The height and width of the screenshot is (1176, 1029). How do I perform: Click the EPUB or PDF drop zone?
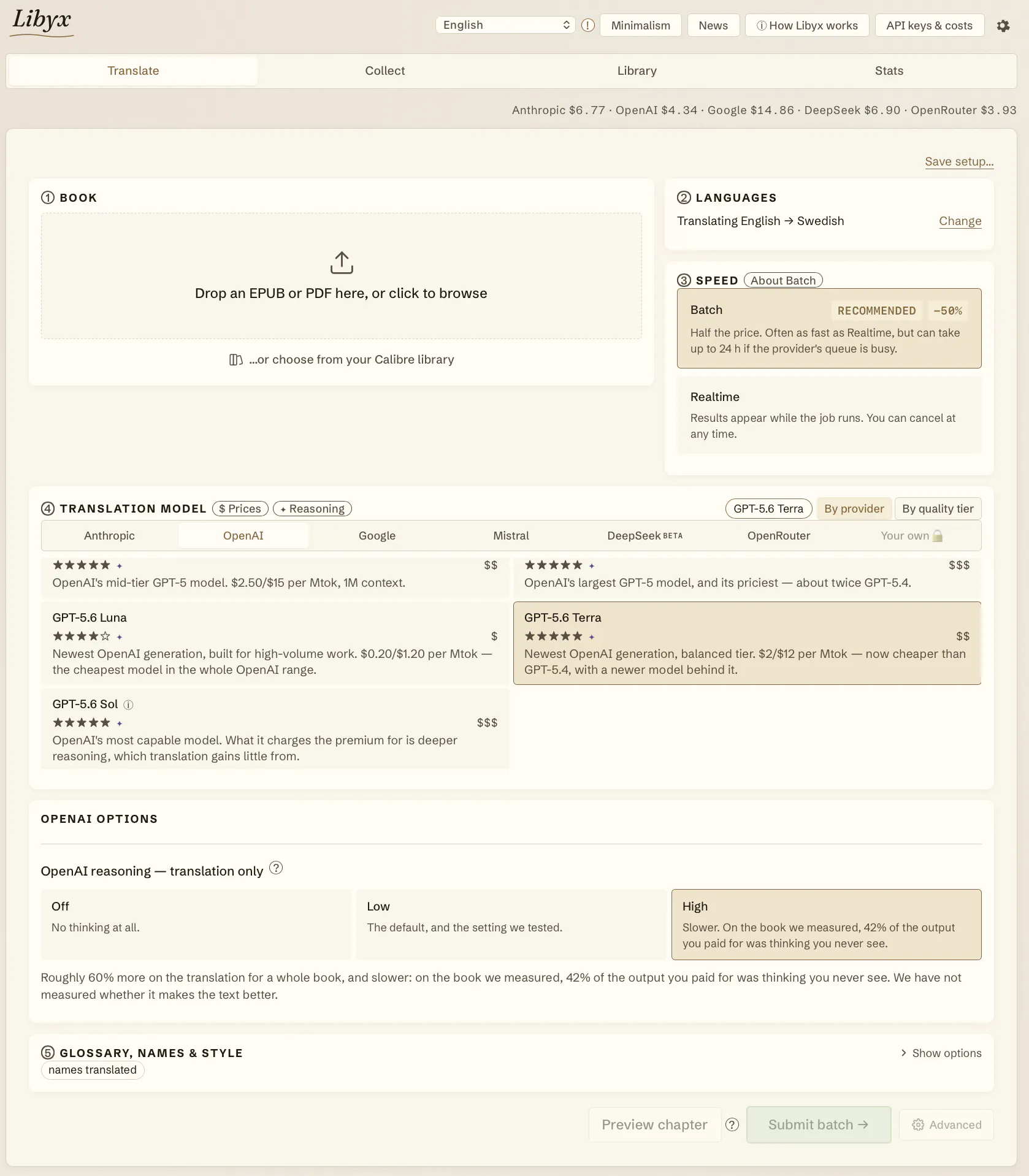[x=342, y=276]
